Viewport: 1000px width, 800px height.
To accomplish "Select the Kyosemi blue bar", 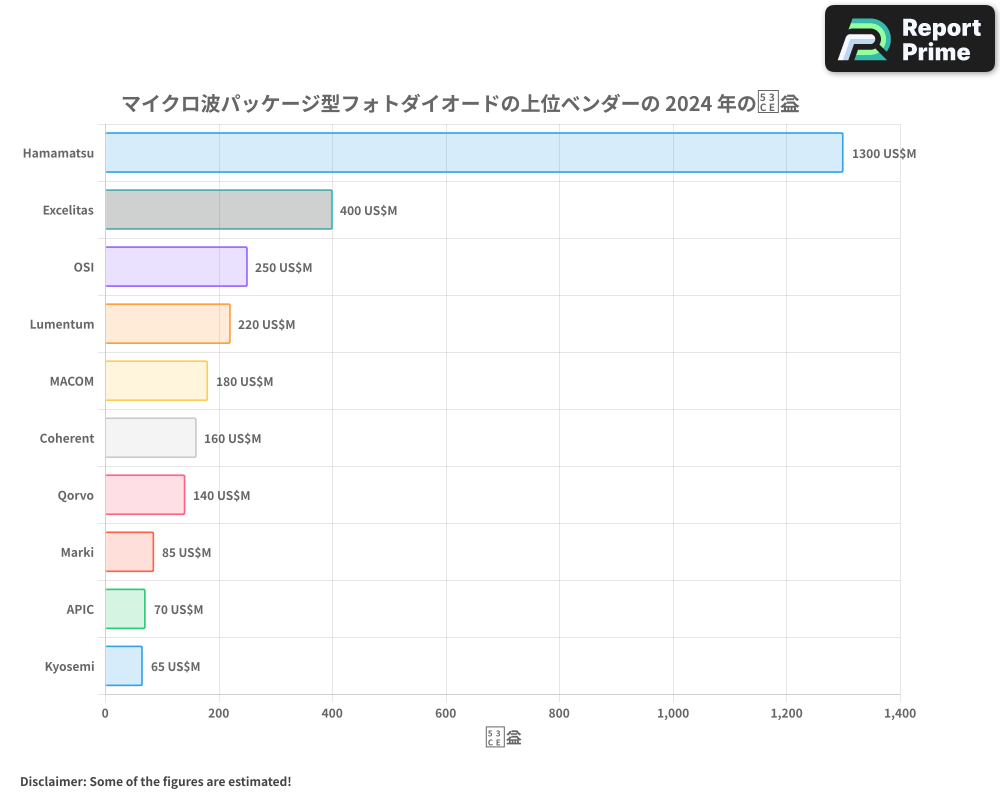I will [x=122, y=666].
